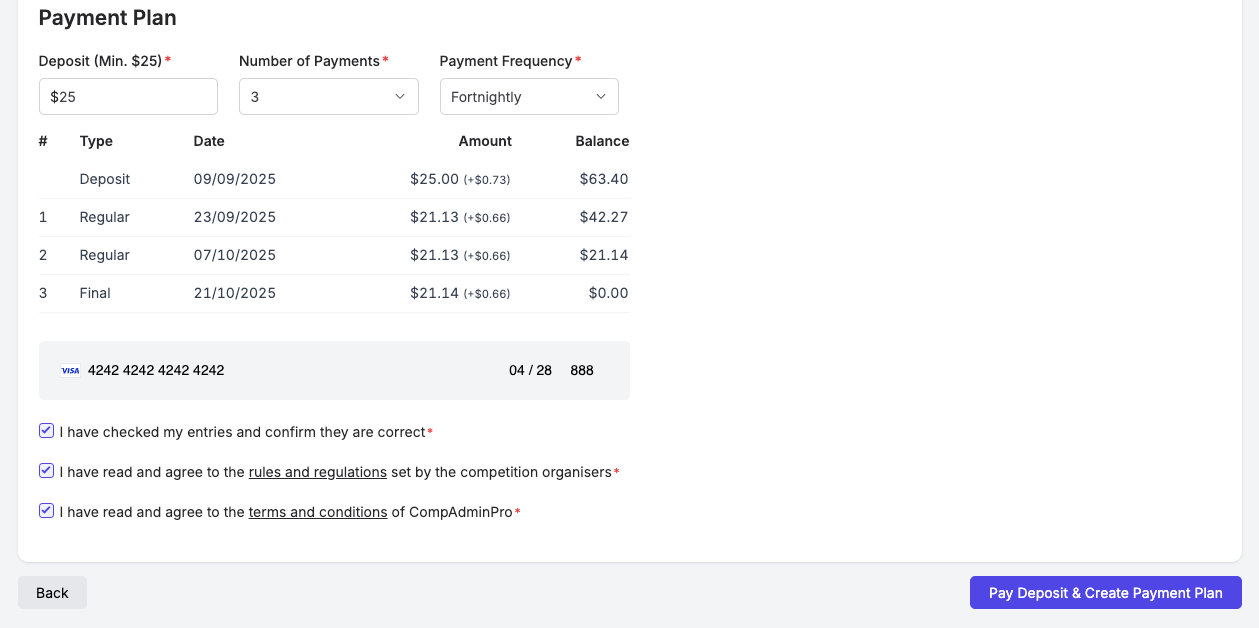1259x628 pixels.
Task: Click the Payment Plan heading
Action: 107,17
